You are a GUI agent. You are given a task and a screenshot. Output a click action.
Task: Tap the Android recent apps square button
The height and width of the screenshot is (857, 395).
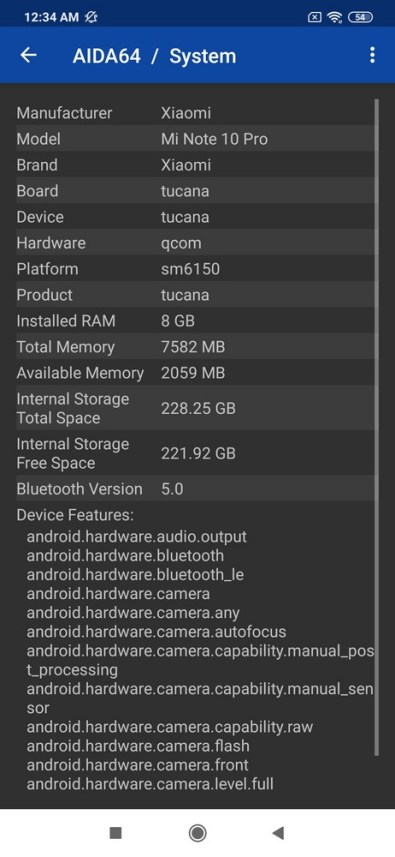coord(115,832)
